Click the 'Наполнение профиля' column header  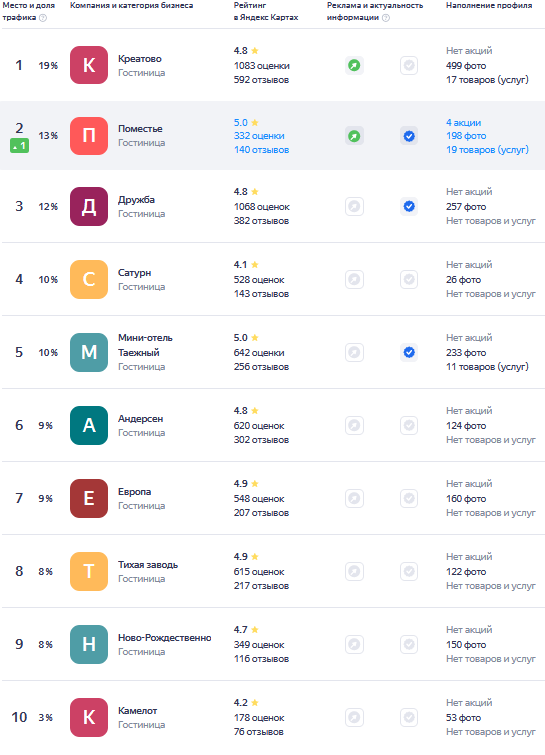pos(489,5)
